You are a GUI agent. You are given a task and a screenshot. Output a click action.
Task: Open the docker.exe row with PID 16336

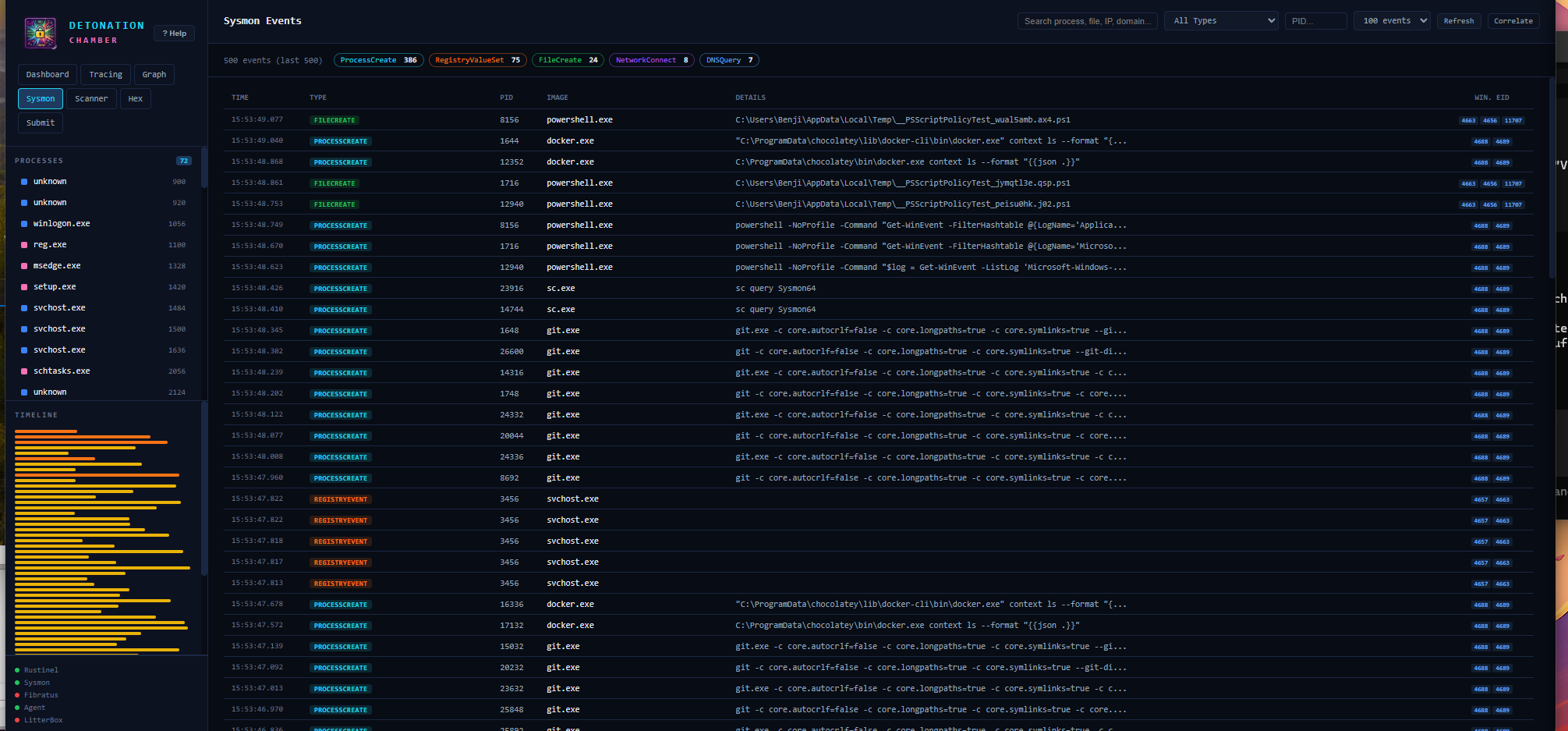click(879, 605)
